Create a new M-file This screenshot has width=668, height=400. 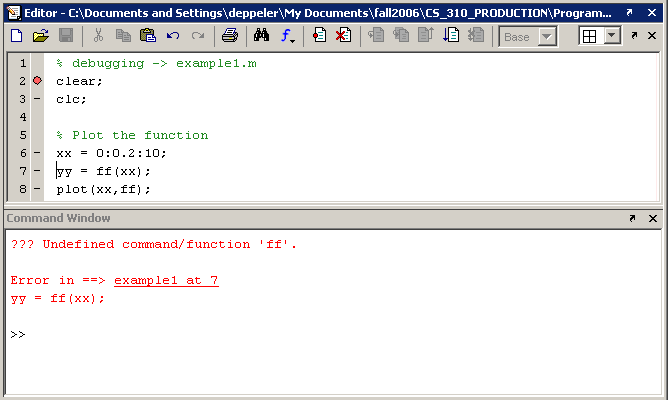17,36
